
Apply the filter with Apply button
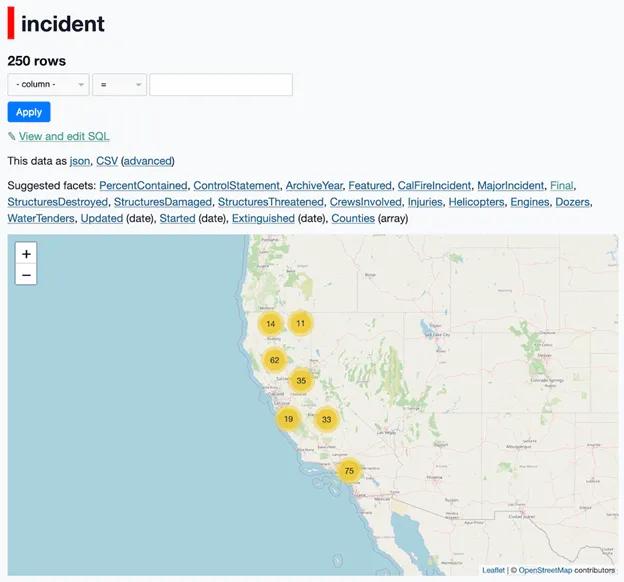(x=29, y=112)
